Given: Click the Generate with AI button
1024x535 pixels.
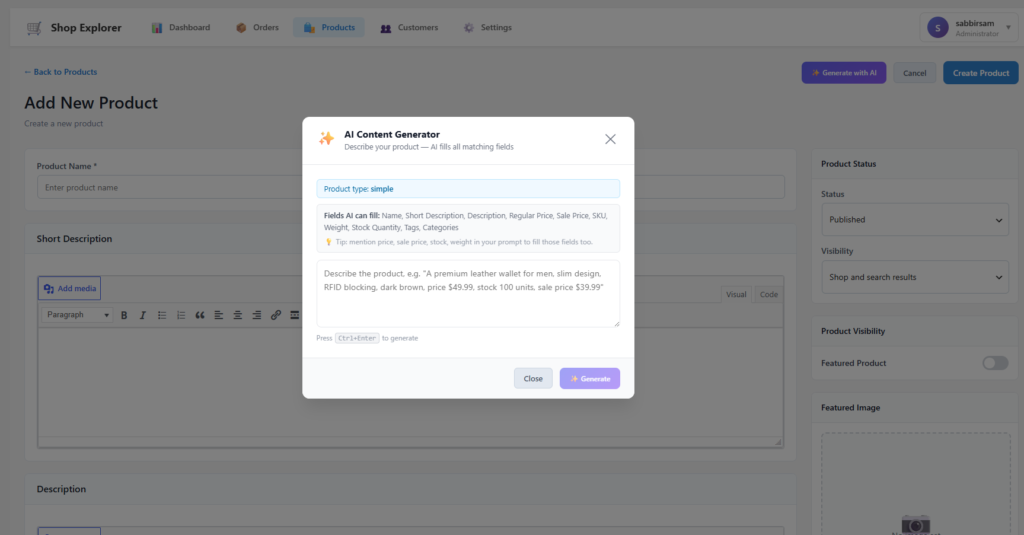Looking at the screenshot, I should (844, 73).
